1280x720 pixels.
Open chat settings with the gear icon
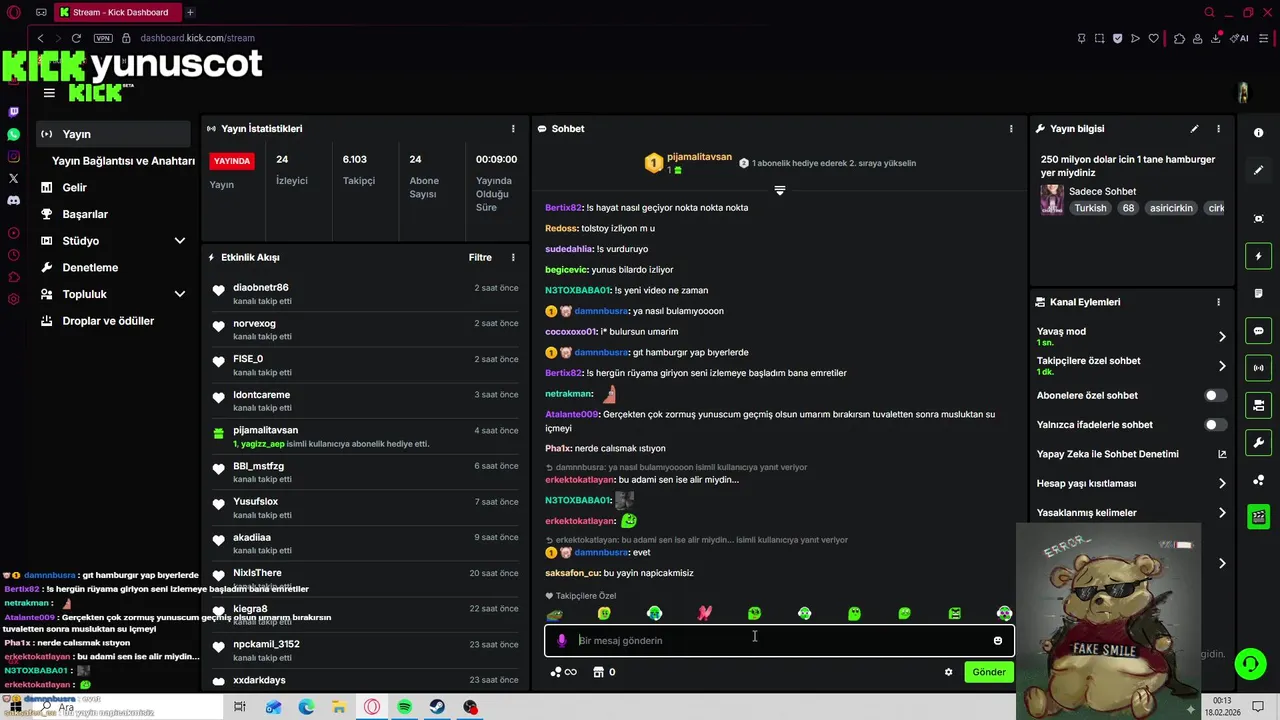pos(948,672)
